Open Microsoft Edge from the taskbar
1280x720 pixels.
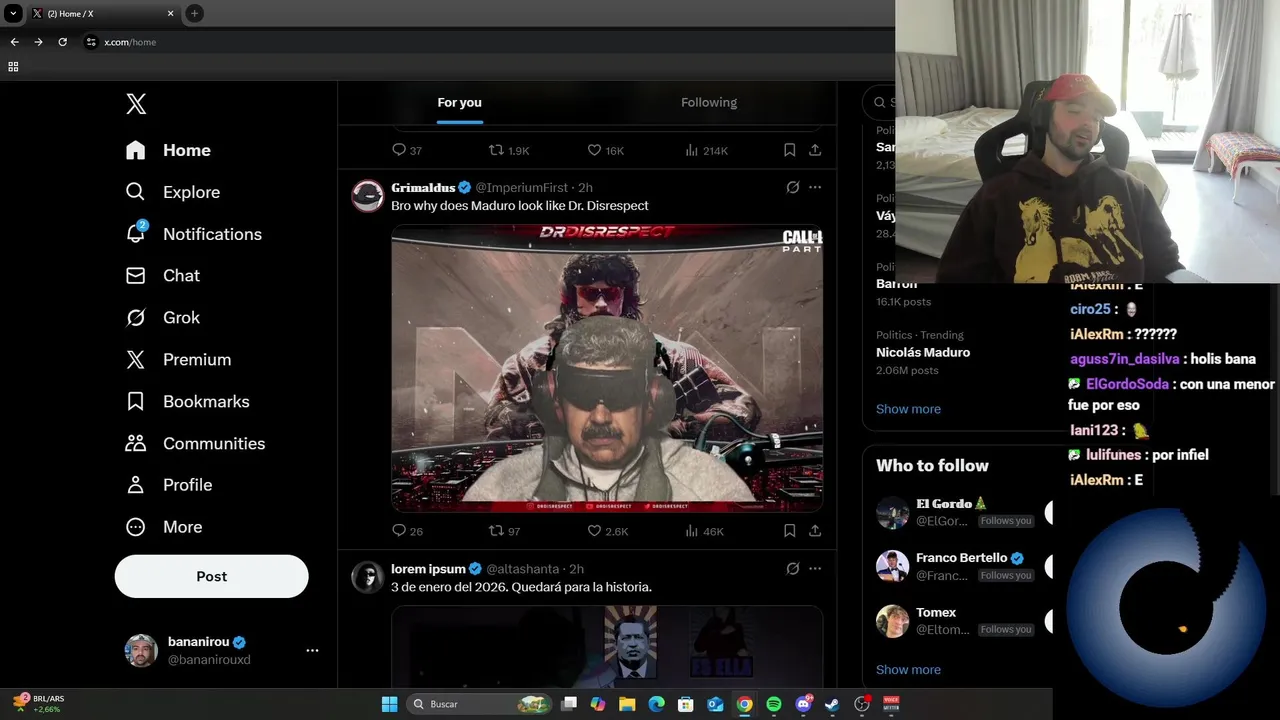coord(656,704)
